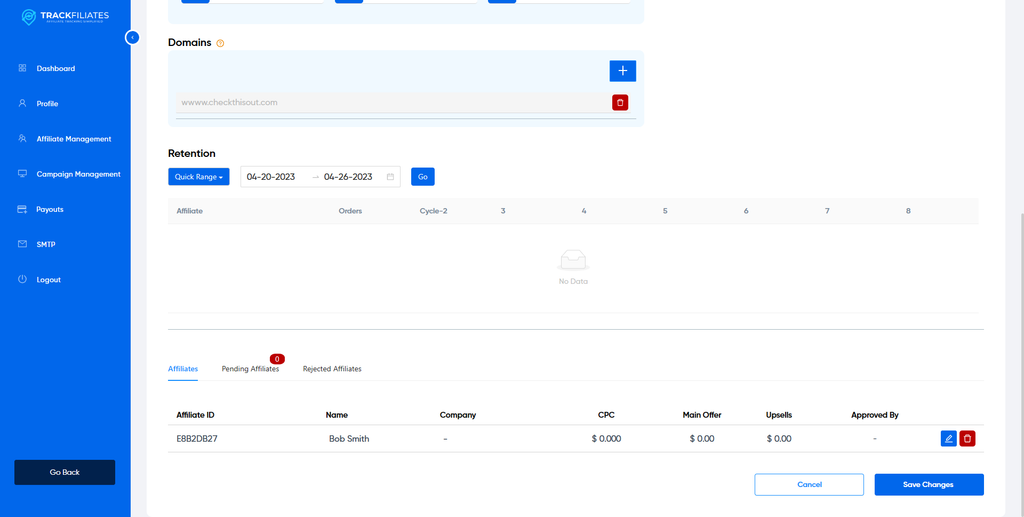Screen dimensions: 1024x517
Task: Click the start date 04-20-2023 field
Action: 271,177
